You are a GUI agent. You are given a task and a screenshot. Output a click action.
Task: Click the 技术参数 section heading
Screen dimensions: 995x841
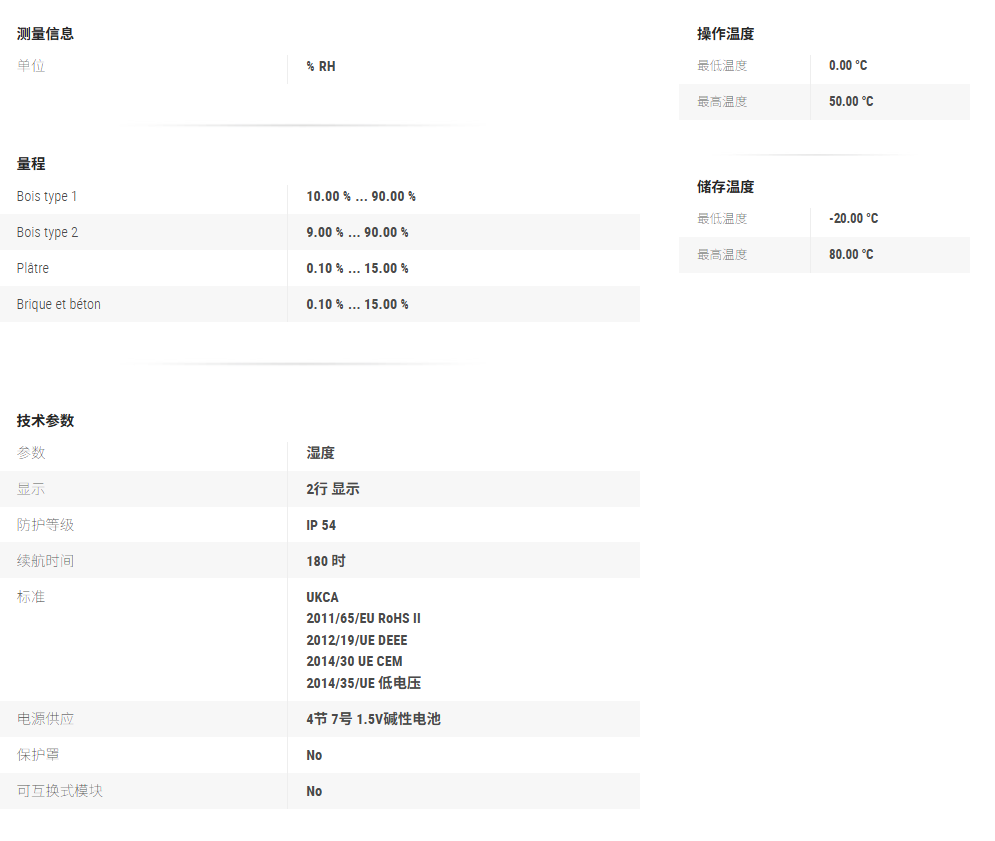tap(45, 421)
